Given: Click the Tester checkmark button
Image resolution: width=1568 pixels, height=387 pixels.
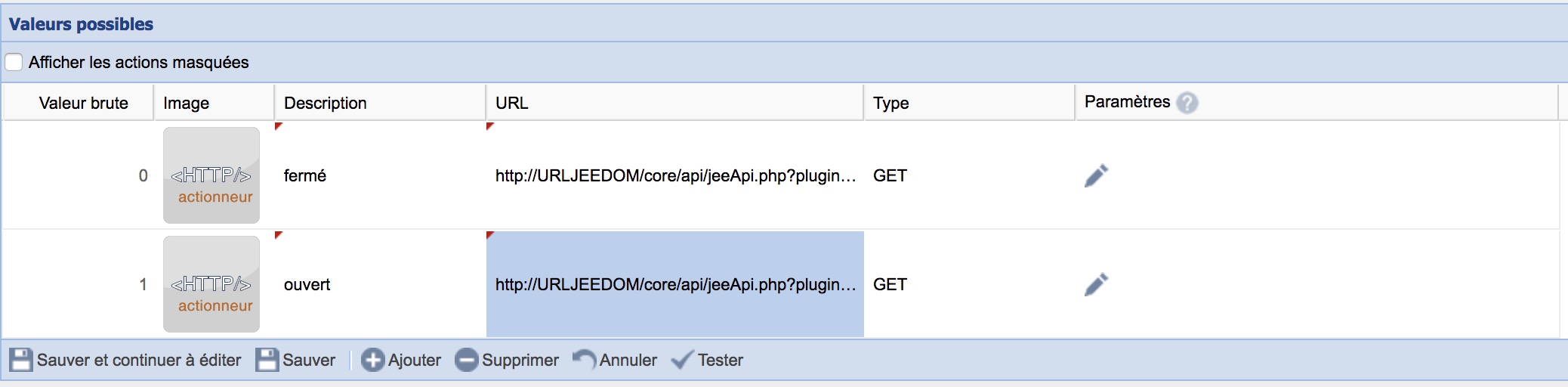Looking at the screenshot, I should click(707, 360).
